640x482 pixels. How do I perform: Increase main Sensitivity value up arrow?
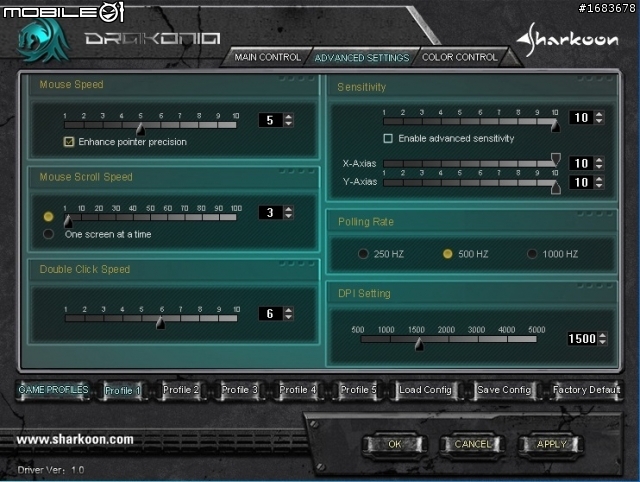[x=599, y=114]
